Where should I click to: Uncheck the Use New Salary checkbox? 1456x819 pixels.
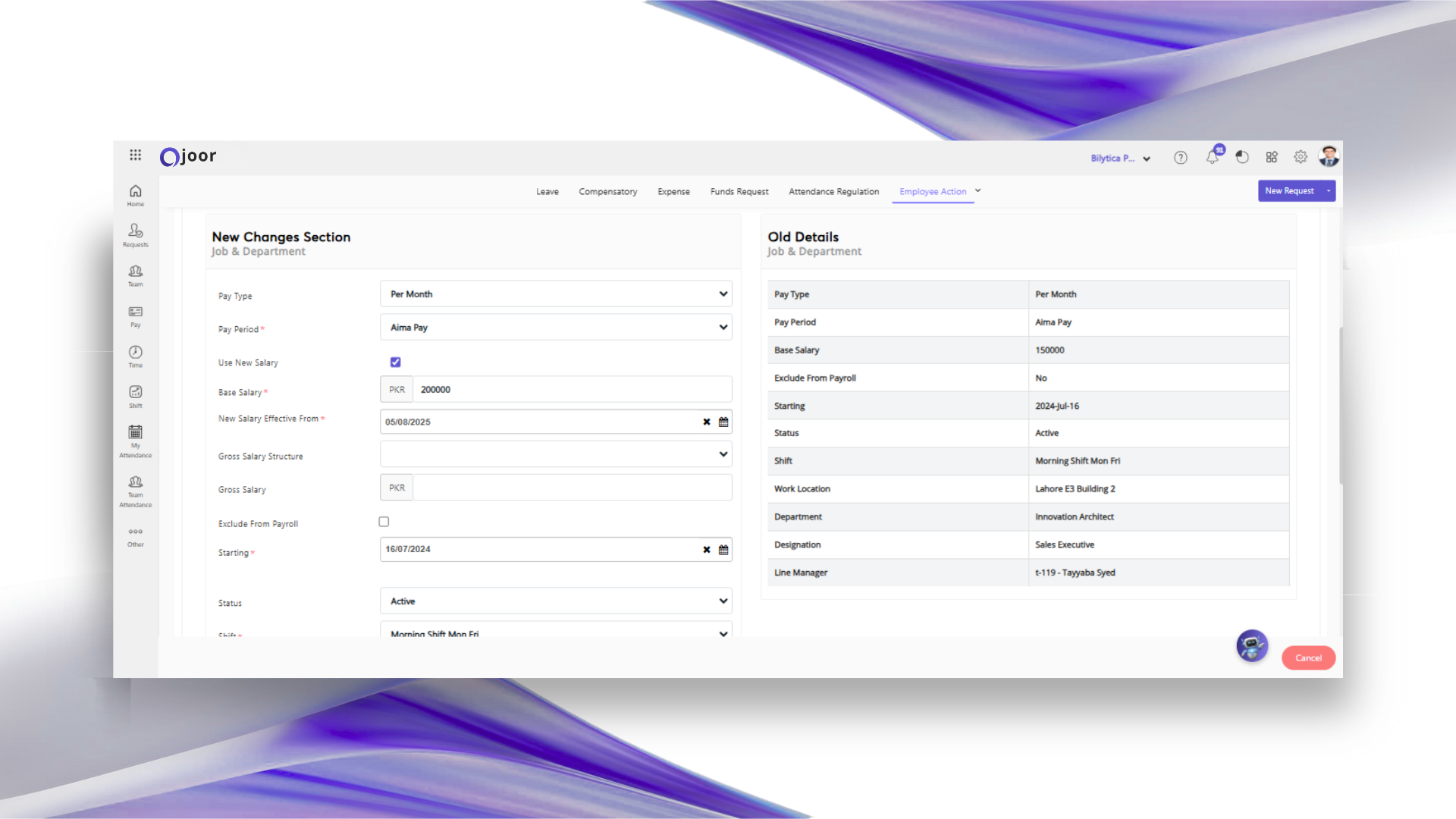click(x=395, y=362)
